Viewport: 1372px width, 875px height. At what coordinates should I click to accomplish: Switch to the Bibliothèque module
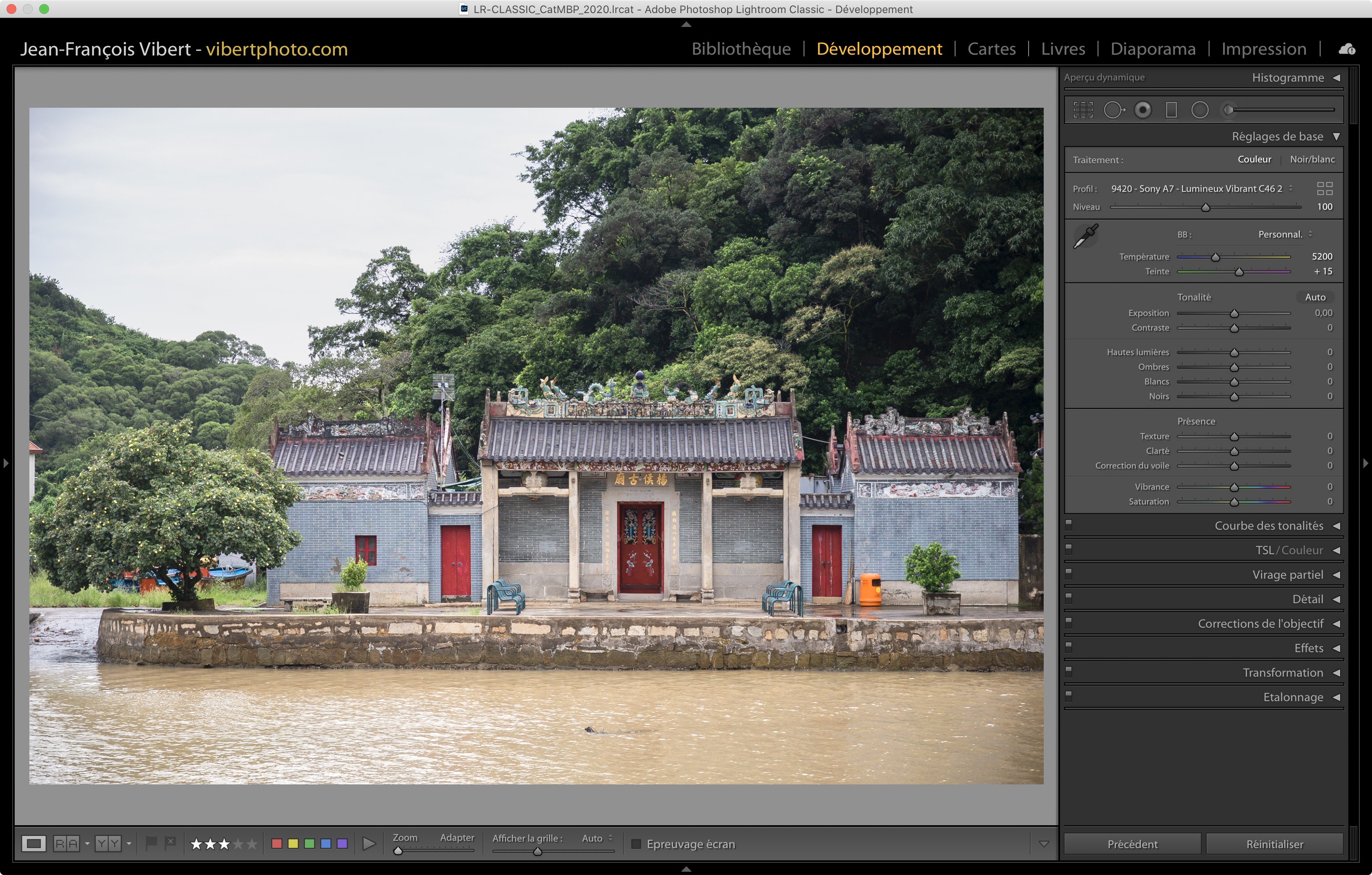click(x=741, y=49)
